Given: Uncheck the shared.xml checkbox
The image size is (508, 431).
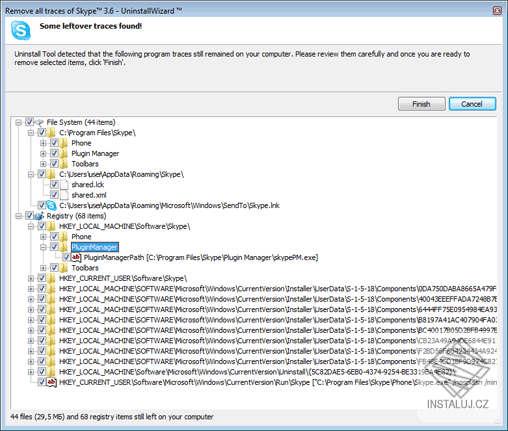Looking at the screenshot, I should point(54,195).
